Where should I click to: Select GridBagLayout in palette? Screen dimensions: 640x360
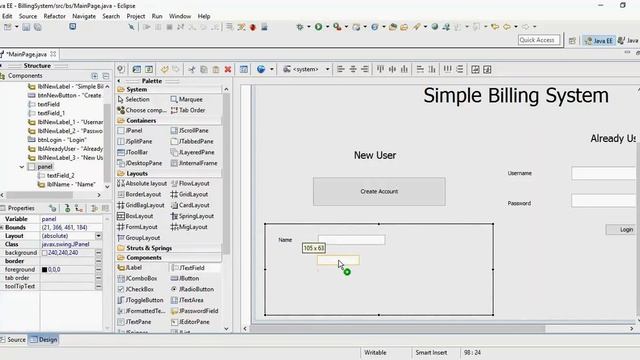click(x=141, y=205)
